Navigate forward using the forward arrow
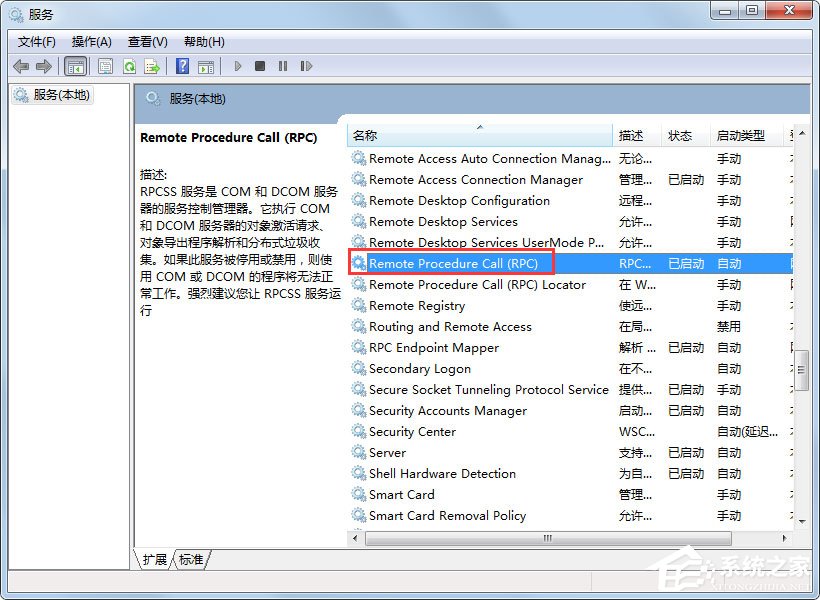 (x=43, y=66)
